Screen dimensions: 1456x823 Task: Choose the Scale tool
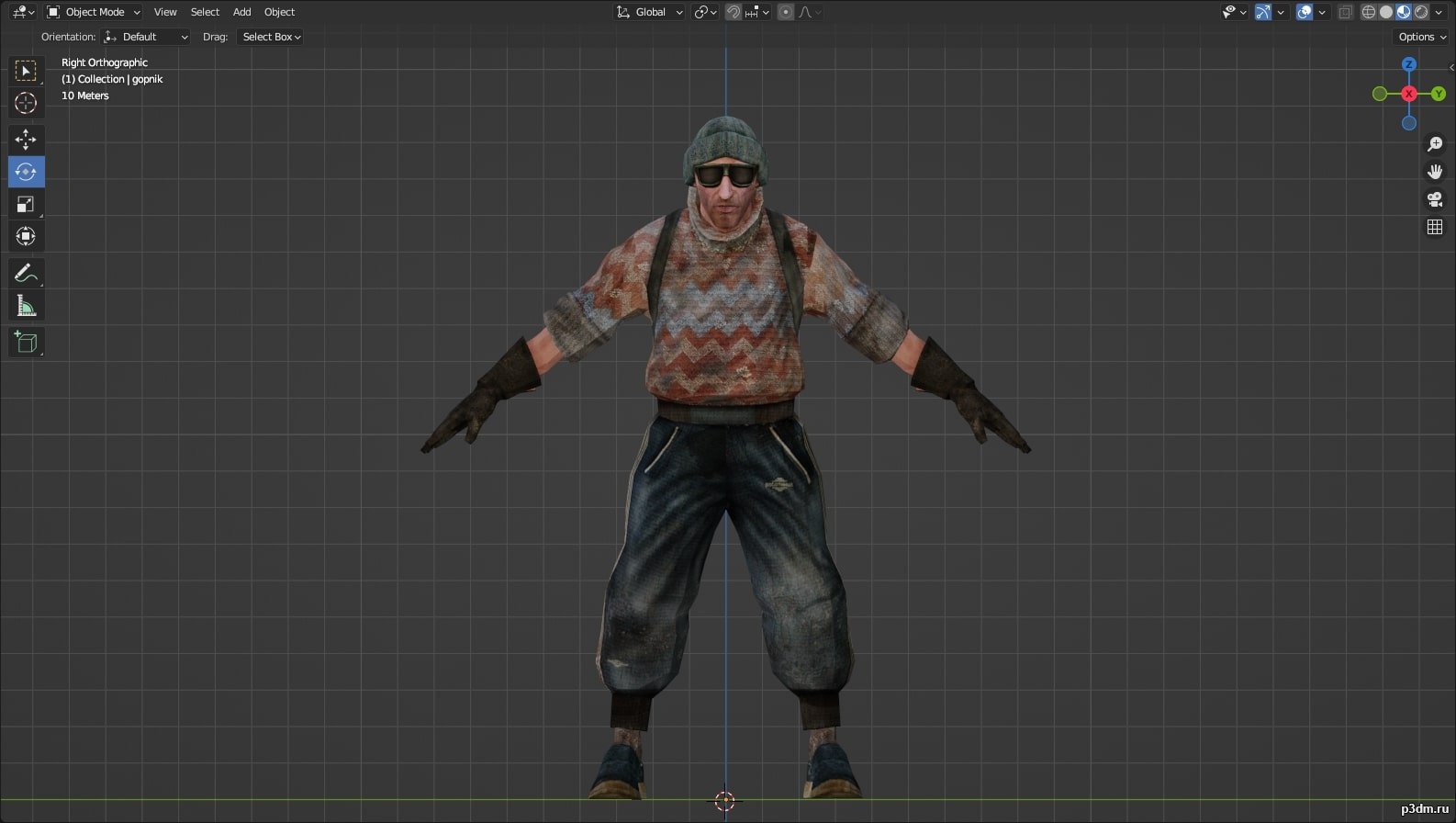[x=26, y=204]
